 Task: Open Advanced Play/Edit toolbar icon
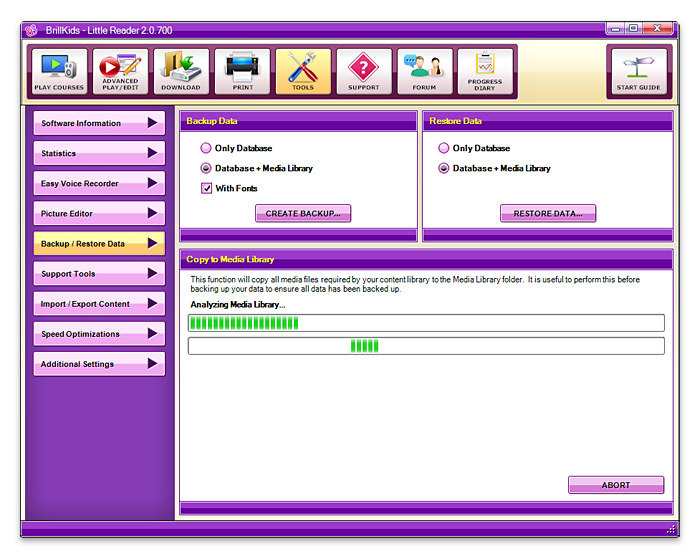(120, 71)
